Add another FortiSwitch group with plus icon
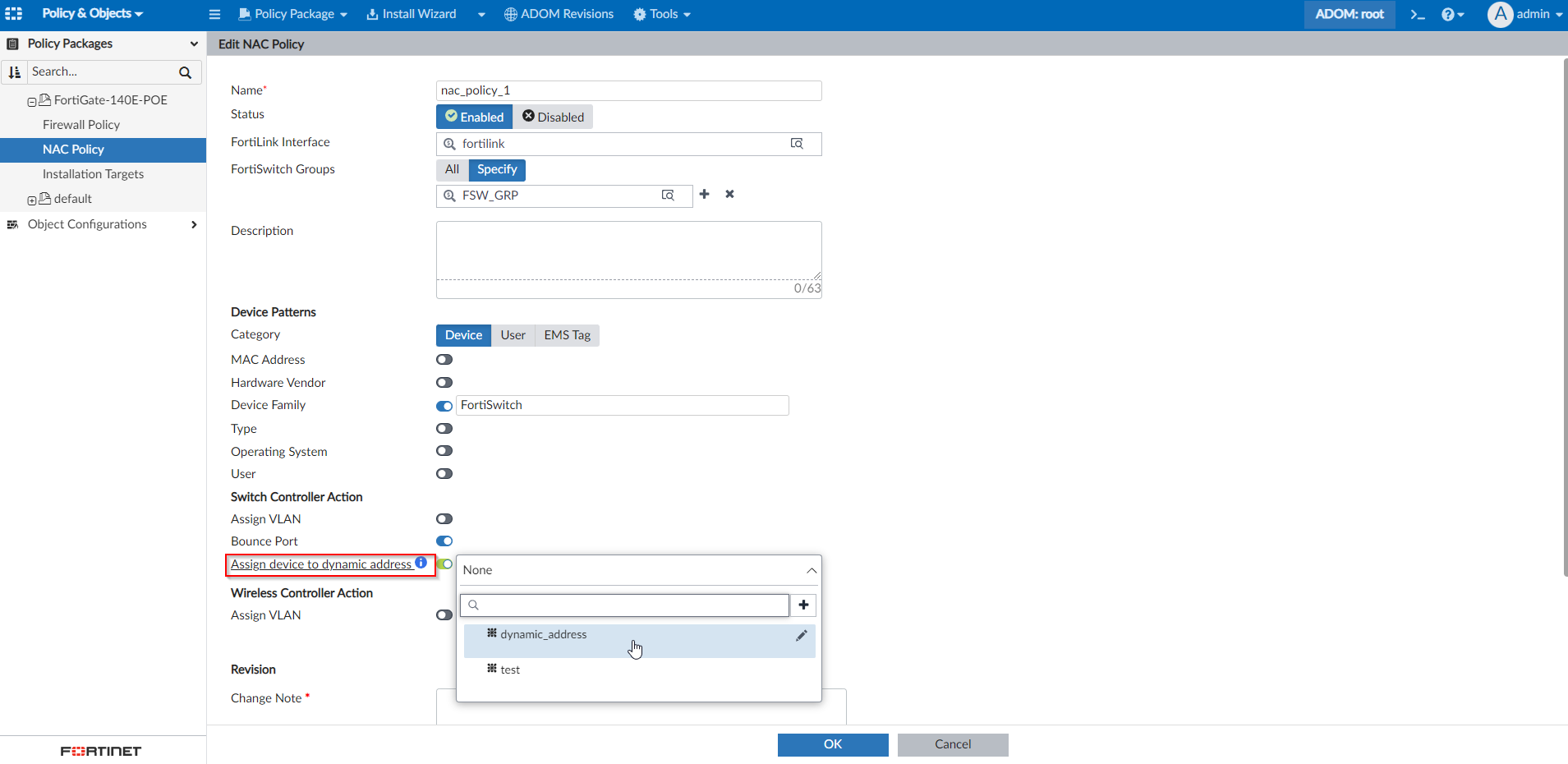Screen dimensions: 1568x764 [x=705, y=195]
